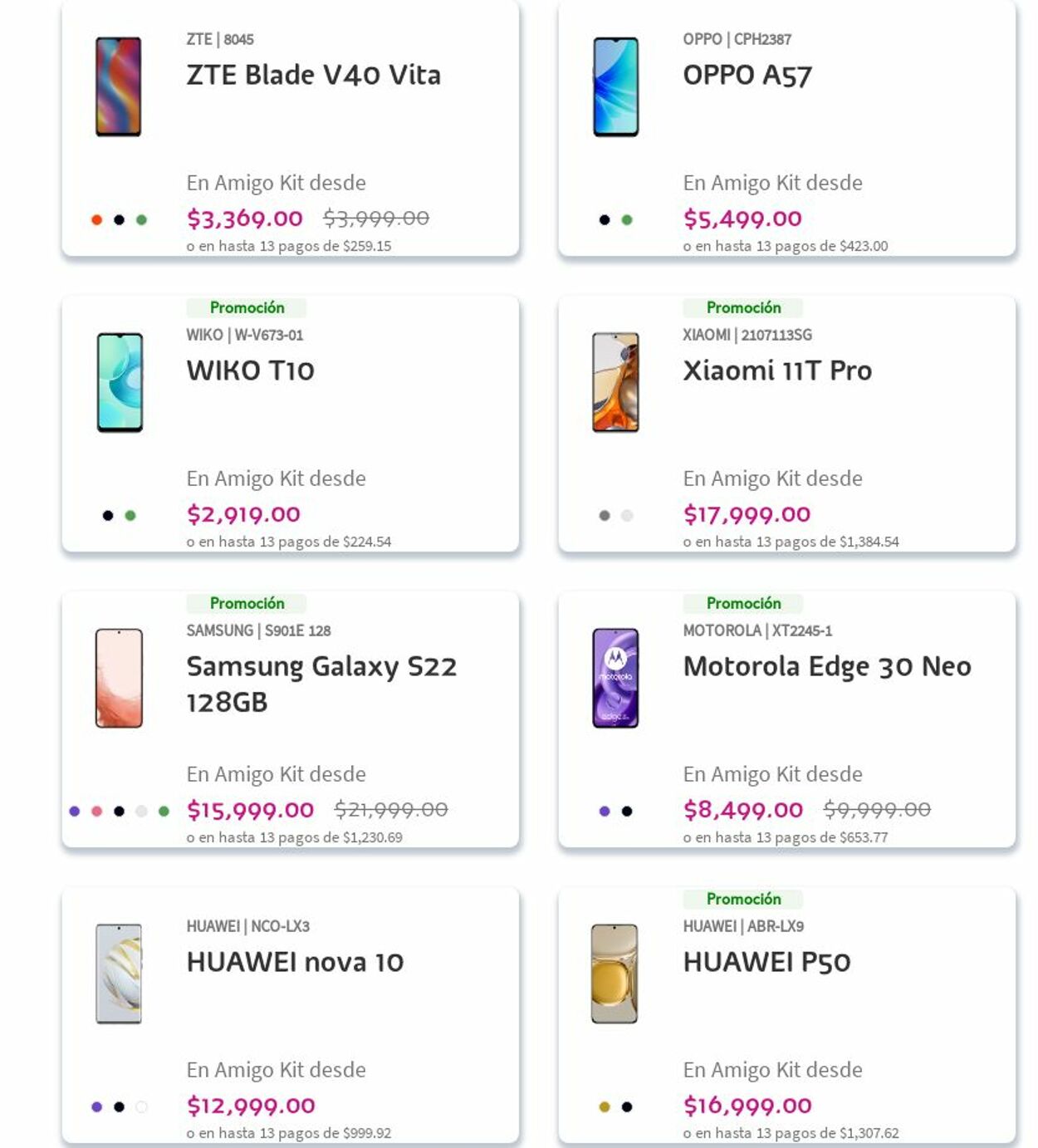1038x1148 pixels.
Task: Click the Xiaomi 11T Pro product name
Action: point(777,370)
